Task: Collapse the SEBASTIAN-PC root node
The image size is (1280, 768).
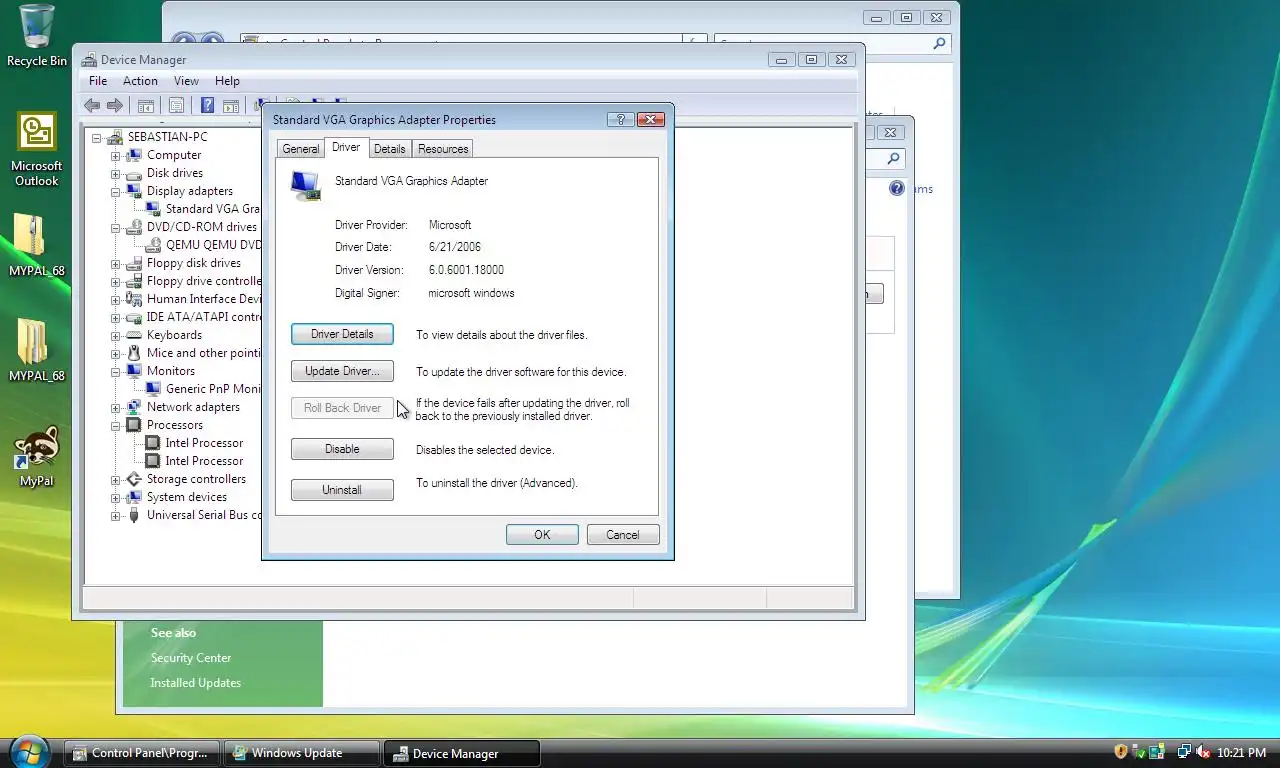Action: [x=97, y=137]
